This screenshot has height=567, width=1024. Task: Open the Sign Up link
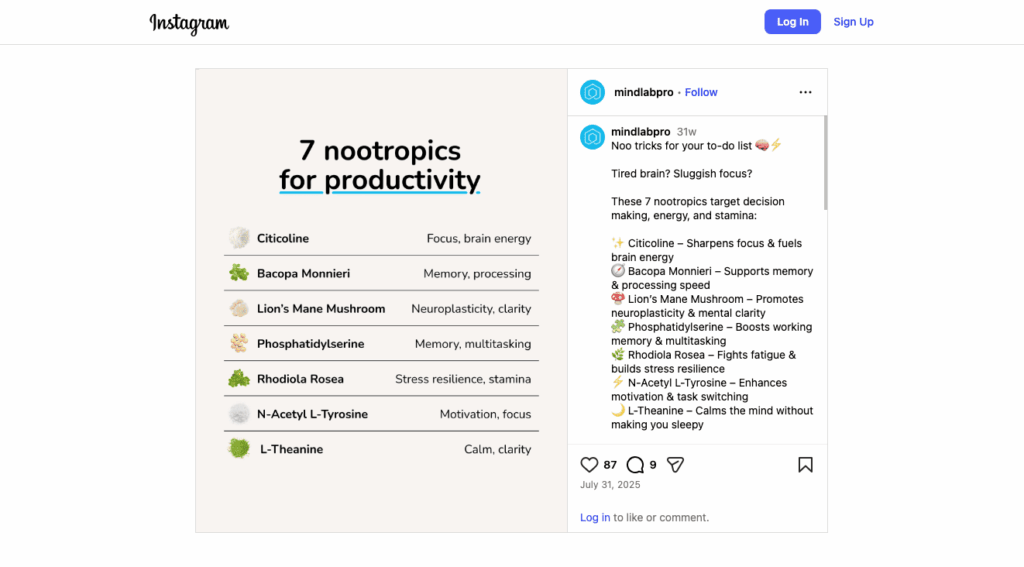click(853, 22)
